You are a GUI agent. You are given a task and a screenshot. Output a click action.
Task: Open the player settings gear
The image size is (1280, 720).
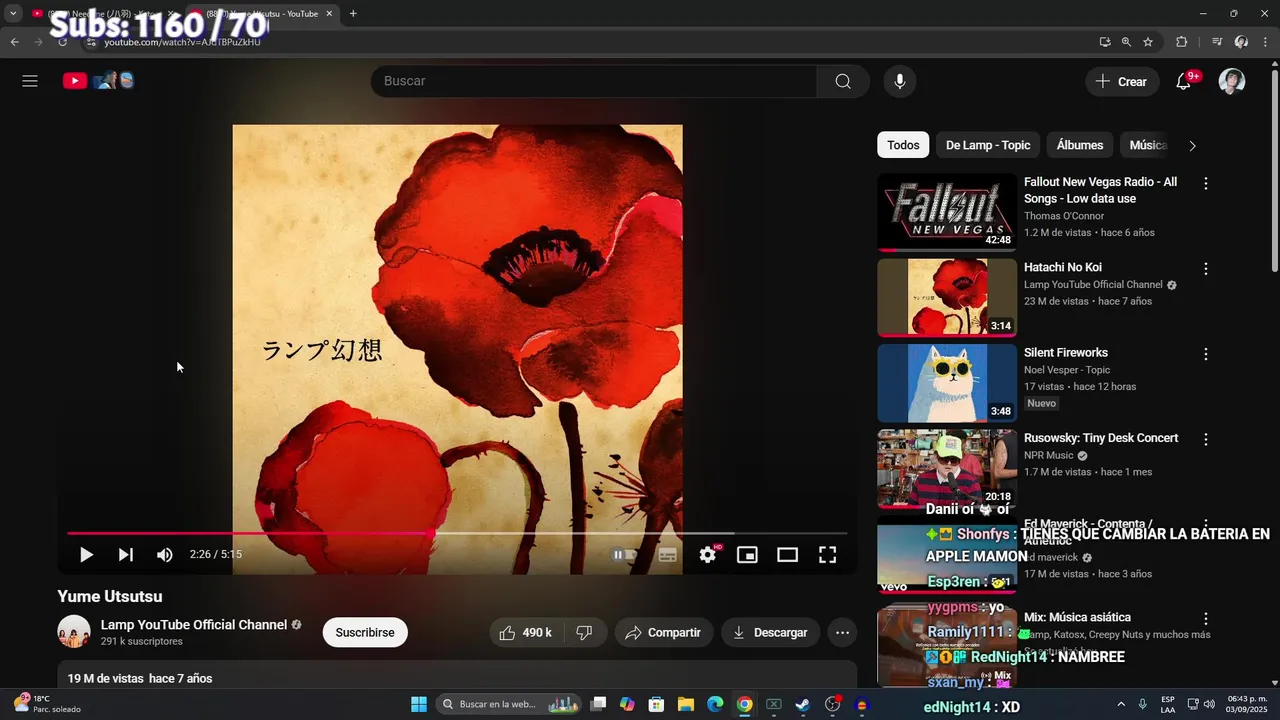(708, 554)
